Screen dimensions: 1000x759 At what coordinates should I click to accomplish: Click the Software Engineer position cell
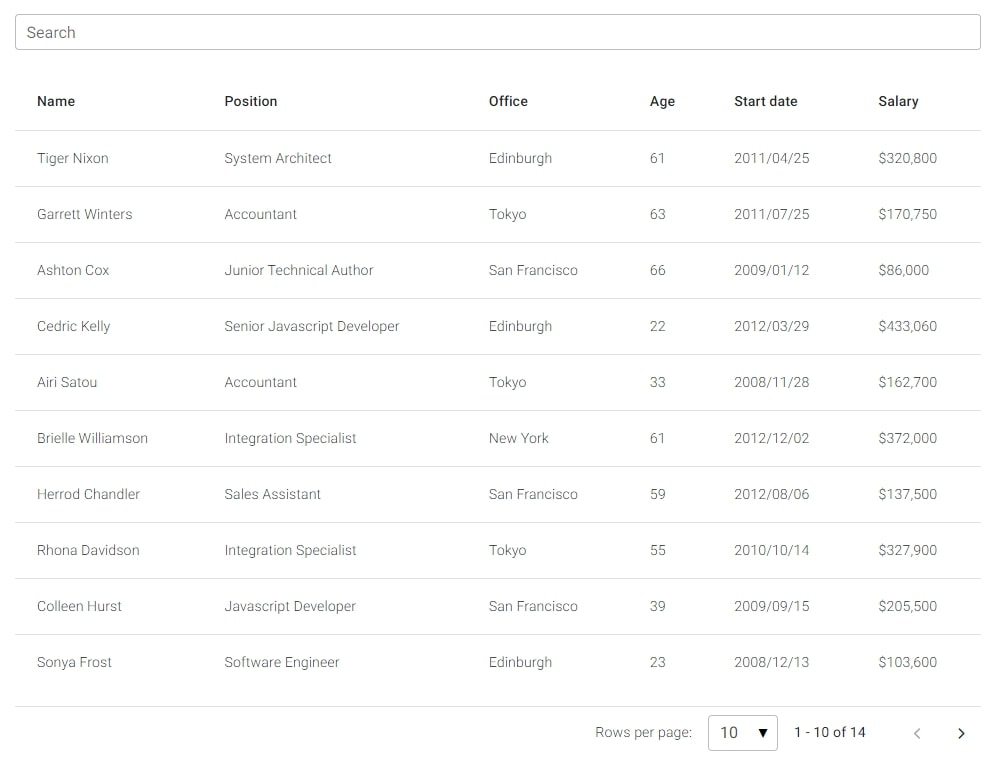(x=282, y=663)
